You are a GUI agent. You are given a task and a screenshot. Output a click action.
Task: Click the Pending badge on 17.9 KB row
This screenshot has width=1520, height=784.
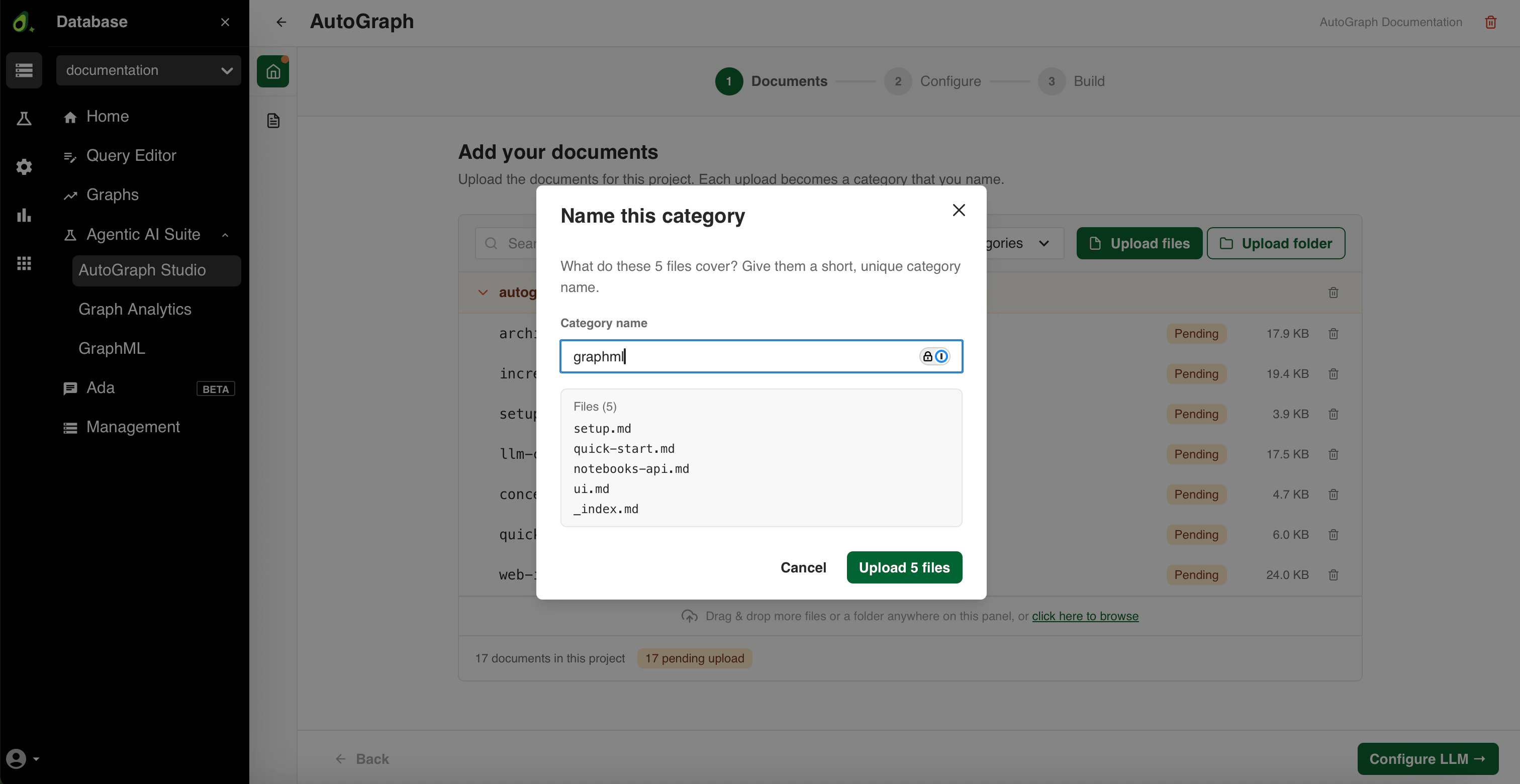(1196, 334)
